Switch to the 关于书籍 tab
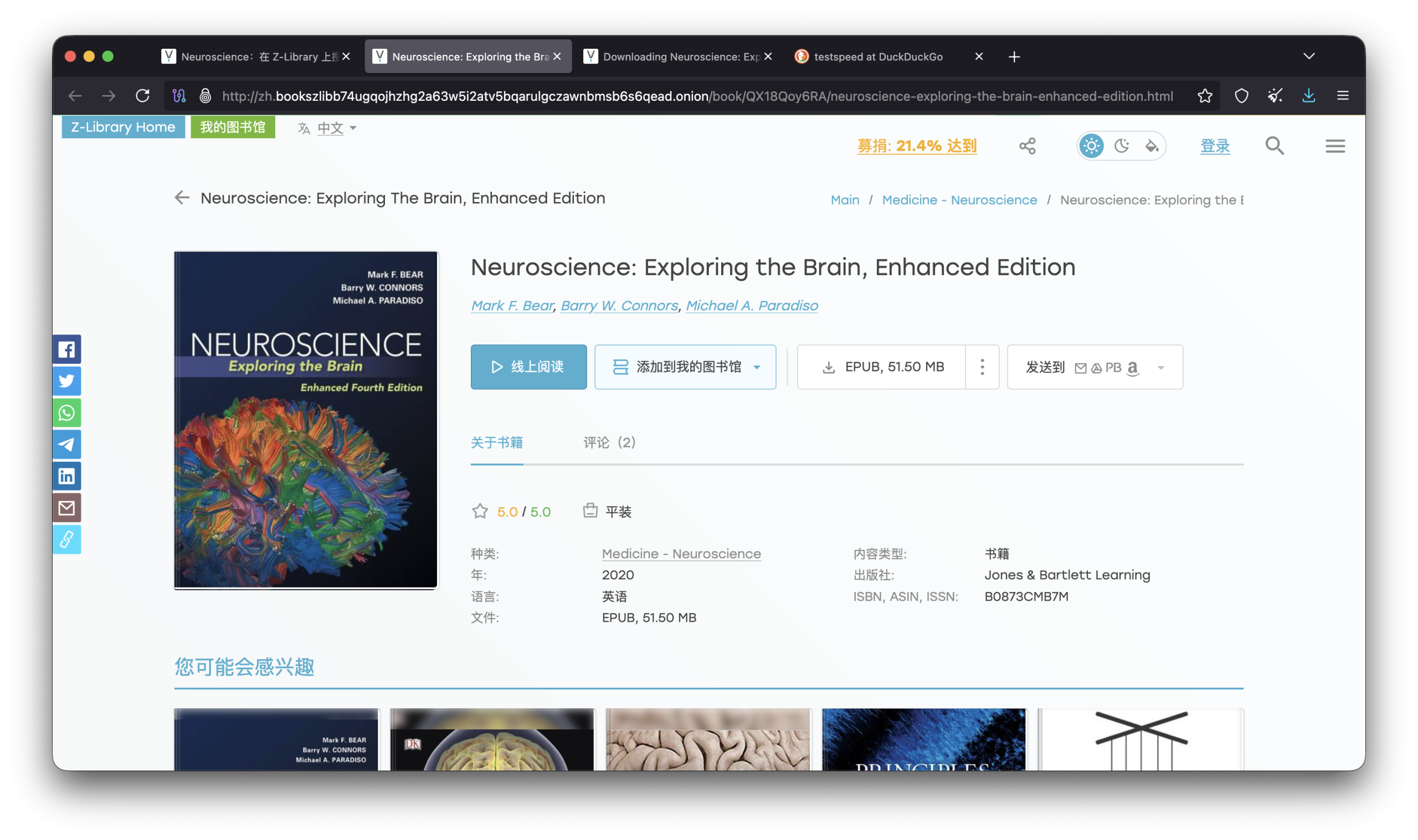Image resolution: width=1418 pixels, height=840 pixels. [496, 442]
